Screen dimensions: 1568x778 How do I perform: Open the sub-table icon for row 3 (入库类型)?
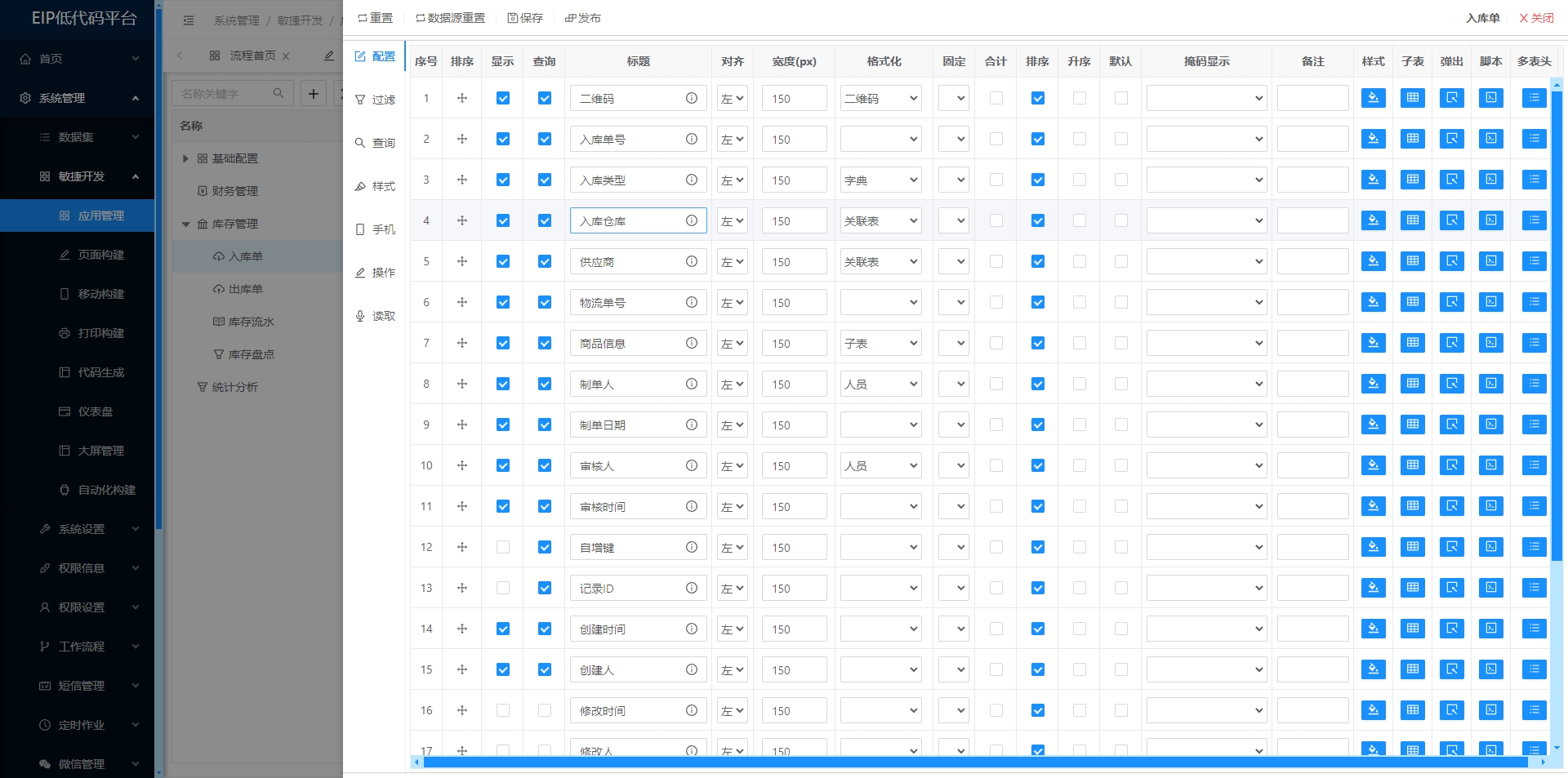point(1412,180)
